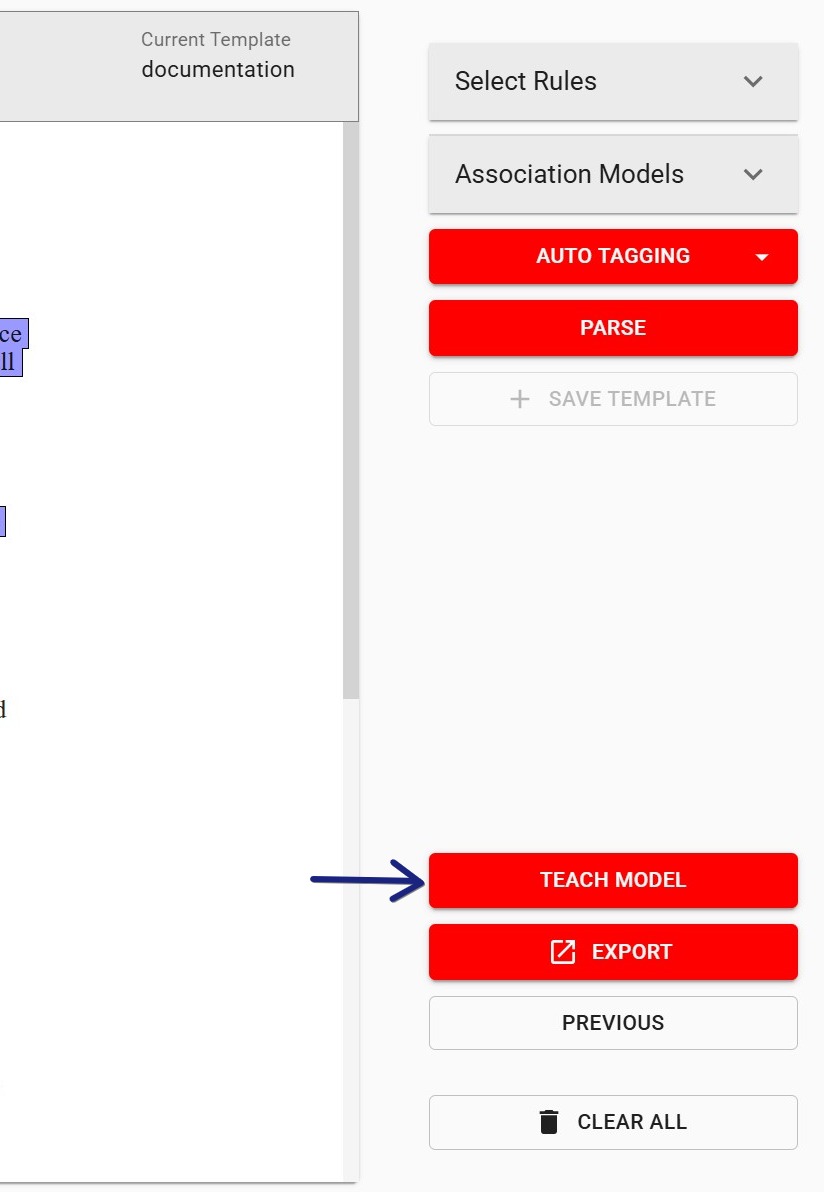The height and width of the screenshot is (1192, 824).
Task: Click the Current Template documentation field
Action: (x=217, y=69)
